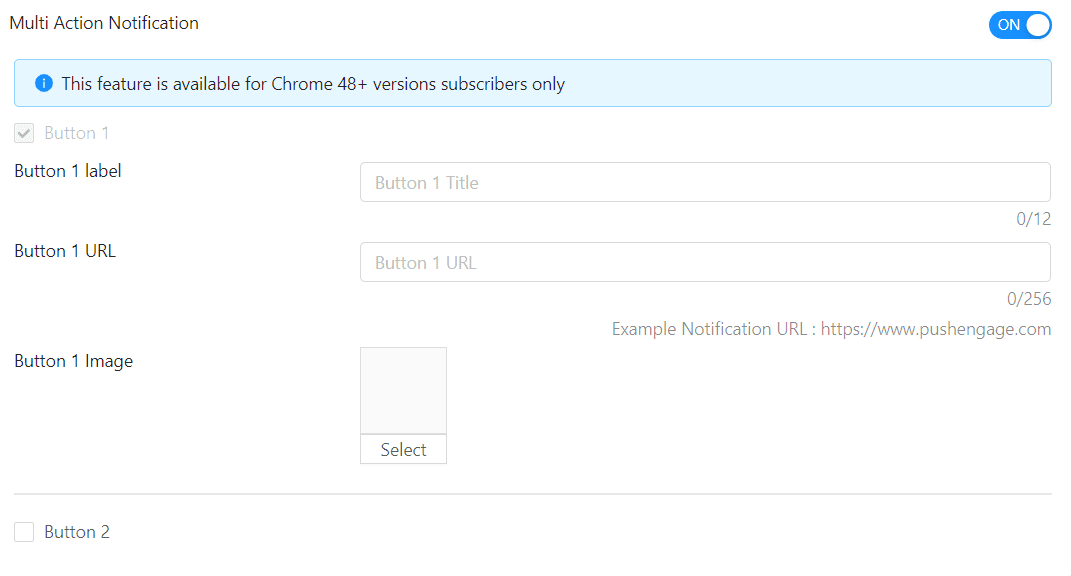The image size is (1071, 576).
Task: Enable the Button 2 checkbox
Action: tap(25, 532)
